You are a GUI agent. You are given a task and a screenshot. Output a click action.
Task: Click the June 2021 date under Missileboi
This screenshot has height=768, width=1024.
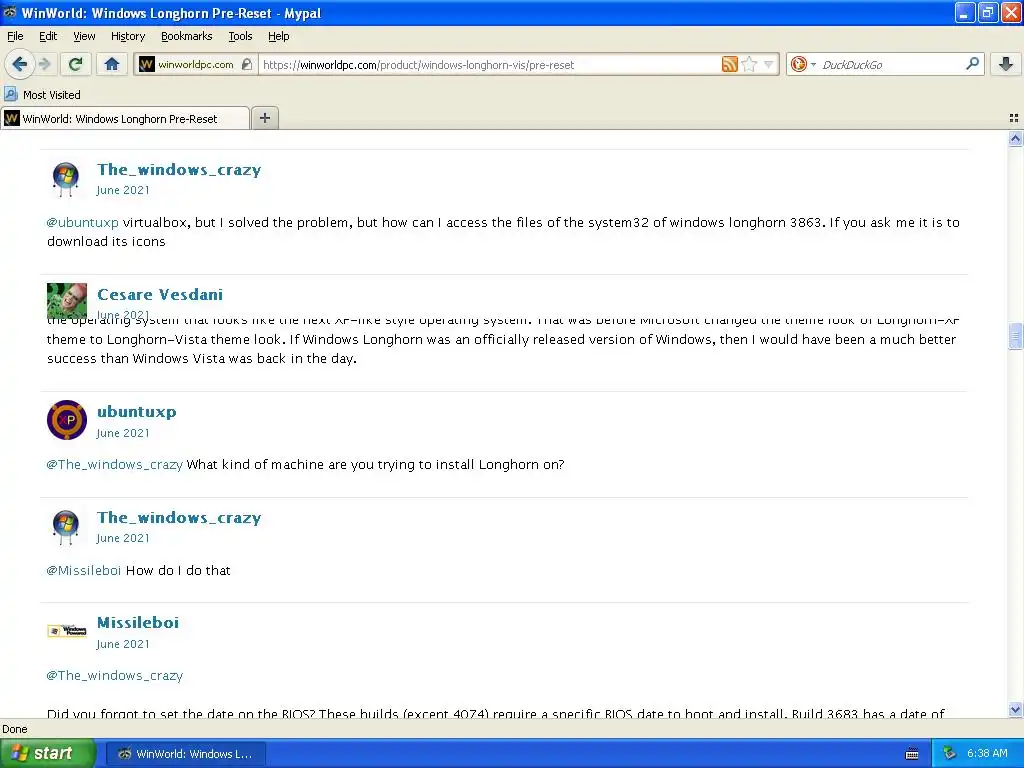123,644
